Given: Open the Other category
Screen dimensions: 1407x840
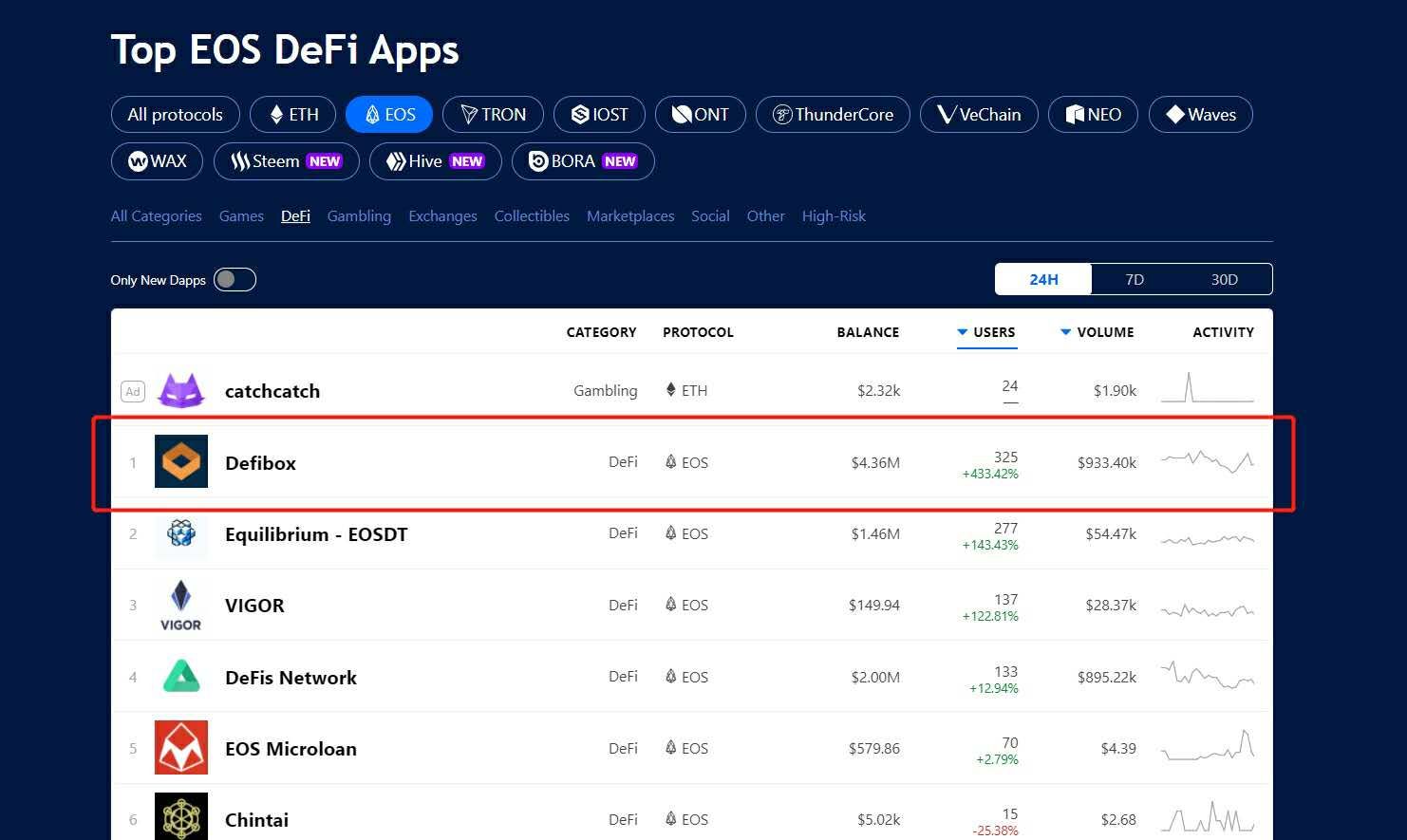Looking at the screenshot, I should click(x=765, y=215).
